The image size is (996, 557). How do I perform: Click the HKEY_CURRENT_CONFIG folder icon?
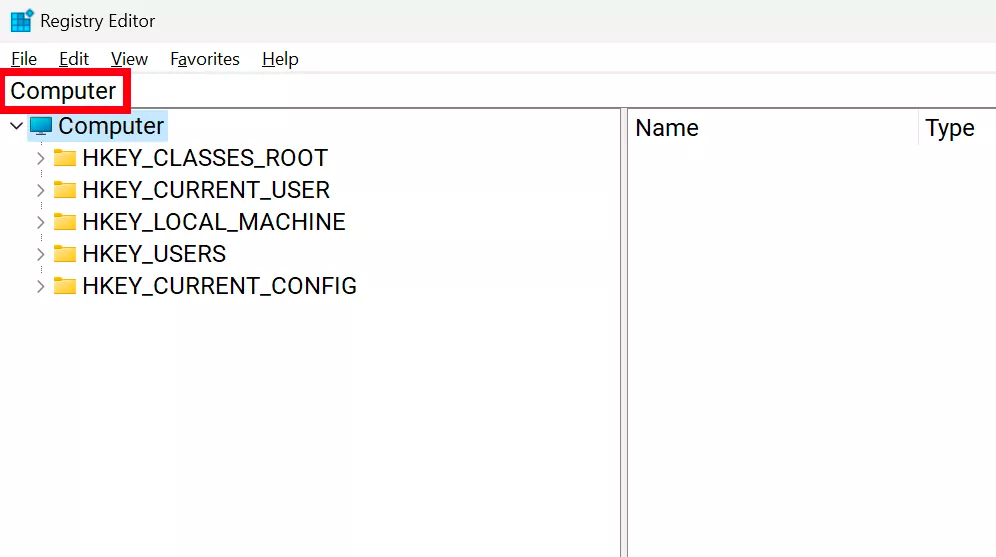[x=65, y=286]
